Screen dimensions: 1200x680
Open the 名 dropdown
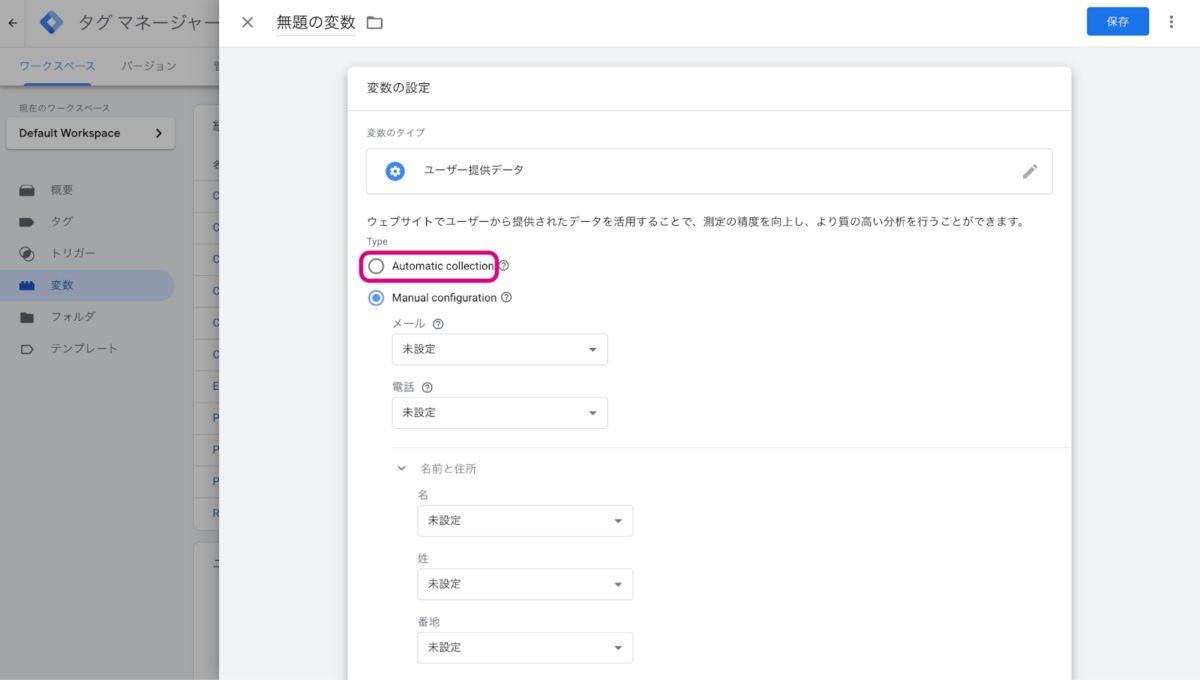[524, 521]
